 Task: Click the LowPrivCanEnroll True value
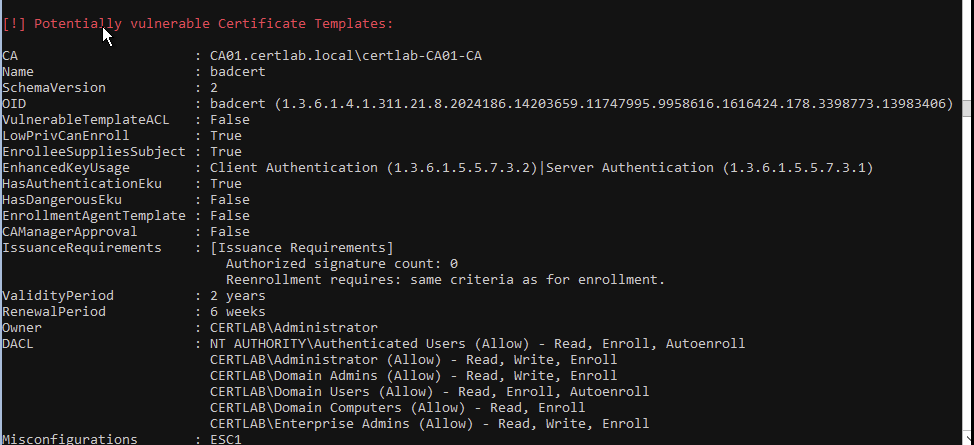pyautogui.click(x=226, y=135)
